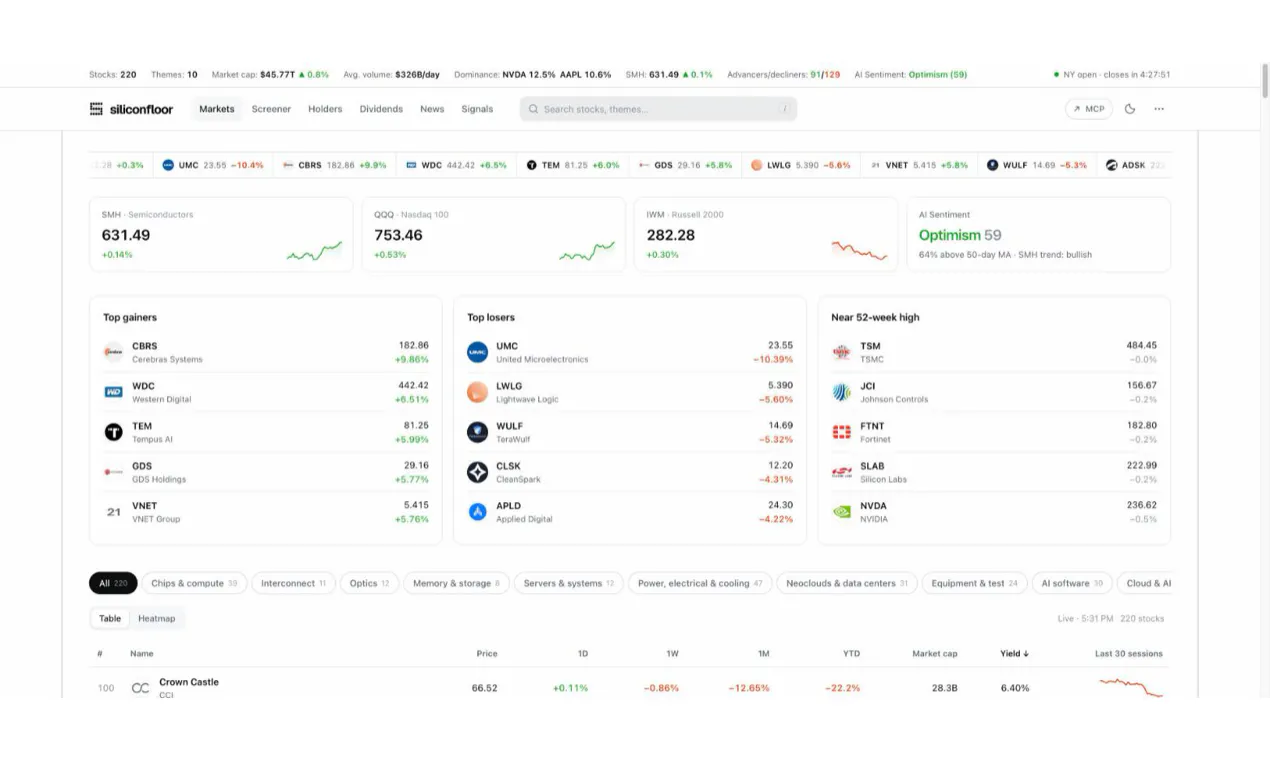Click the Silicon Labs logo icon
The height and width of the screenshot is (760, 1270).
[841, 472]
